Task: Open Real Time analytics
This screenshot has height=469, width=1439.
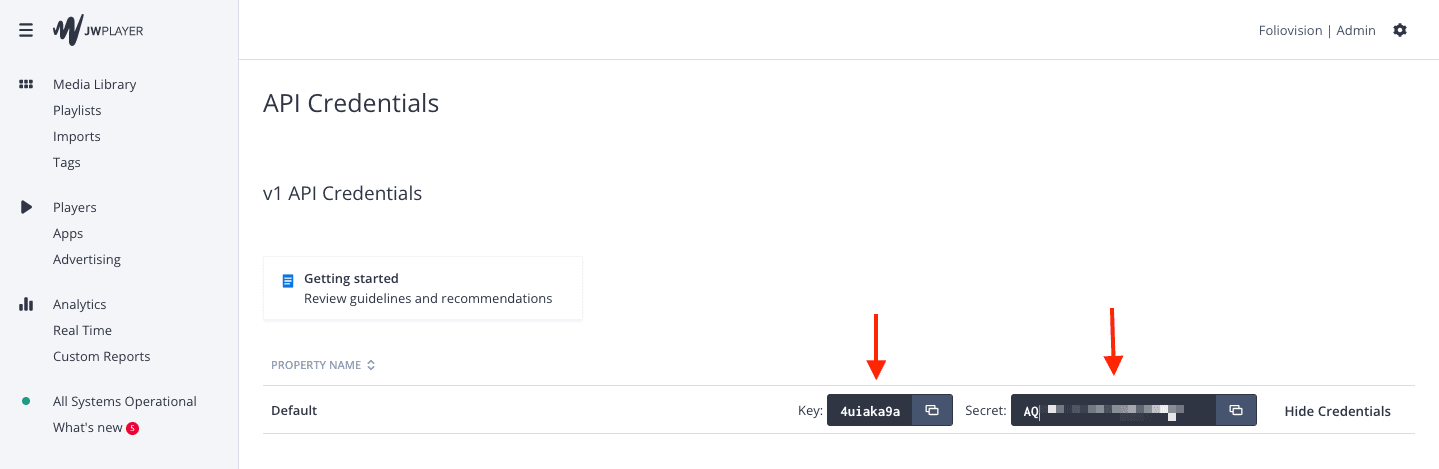Action: (x=82, y=330)
